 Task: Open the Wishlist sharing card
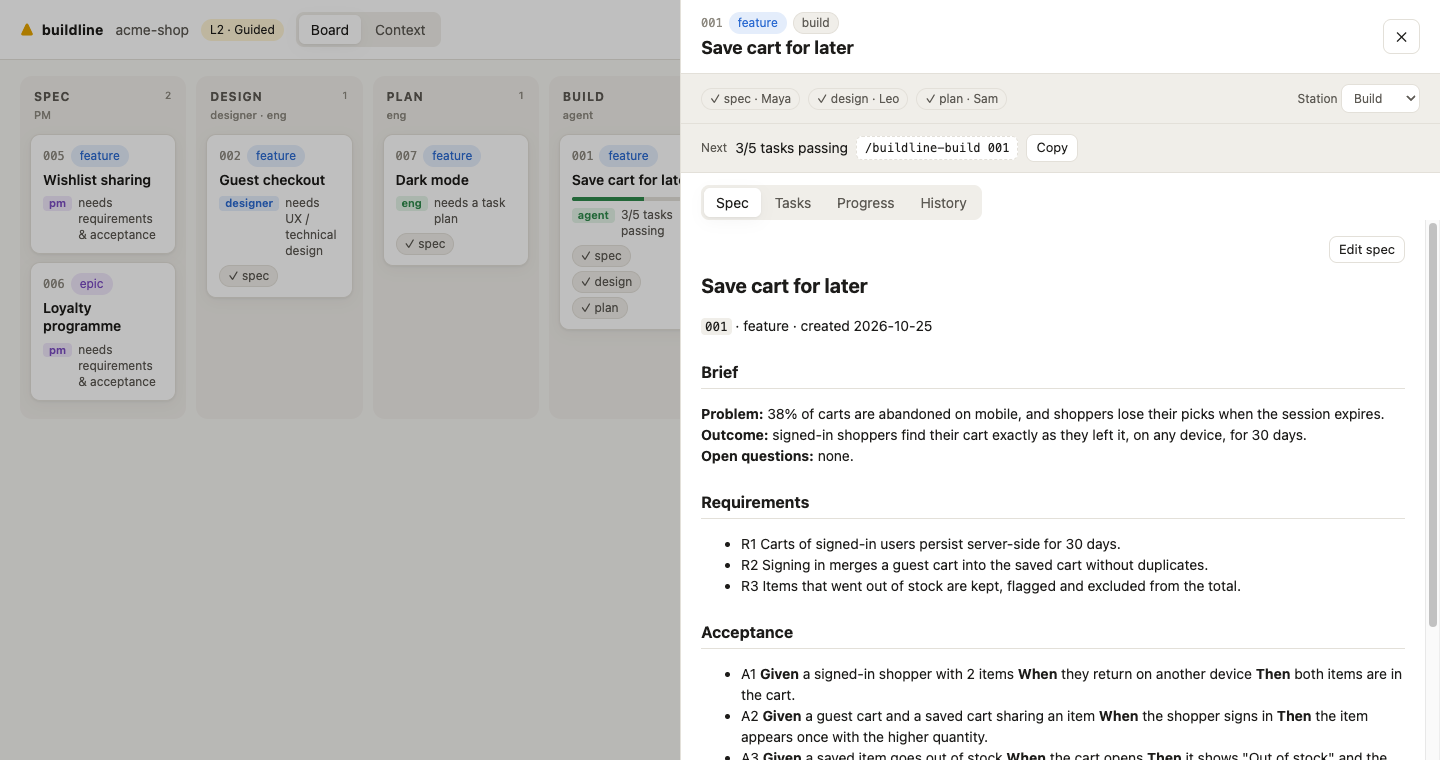tap(103, 194)
